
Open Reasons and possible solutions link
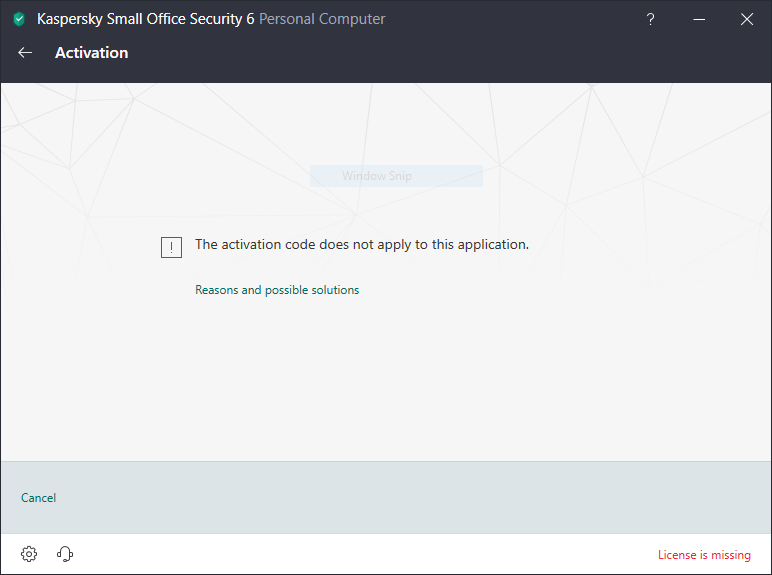277,290
